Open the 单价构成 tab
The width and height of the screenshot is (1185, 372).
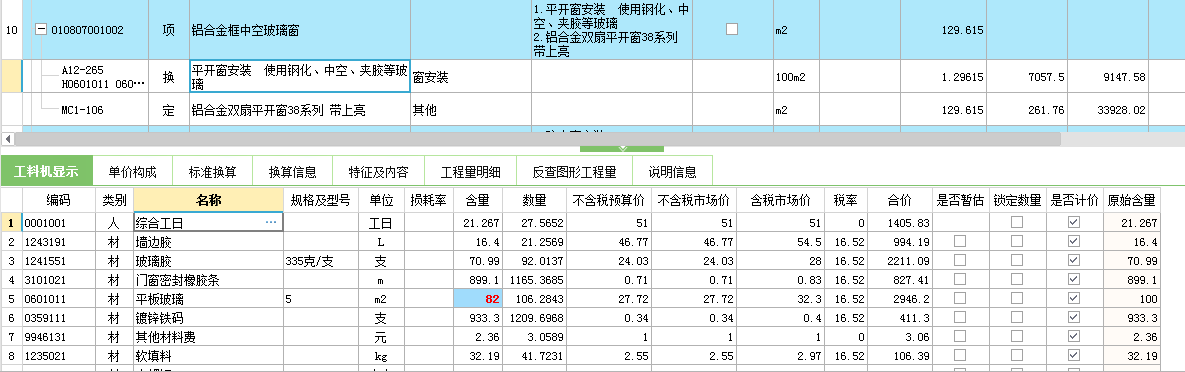coord(132,172)
